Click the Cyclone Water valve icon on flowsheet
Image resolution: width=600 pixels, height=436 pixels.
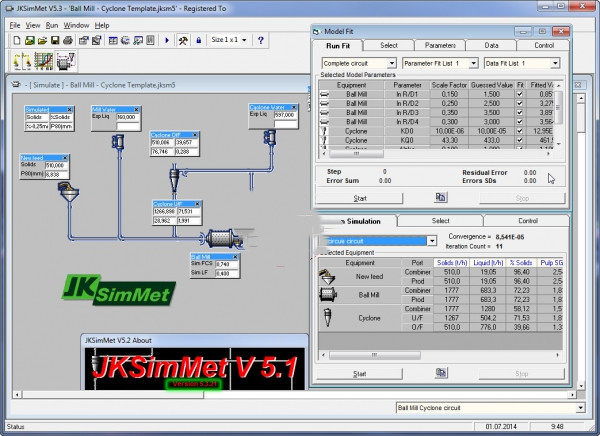(x=270, y=137)
